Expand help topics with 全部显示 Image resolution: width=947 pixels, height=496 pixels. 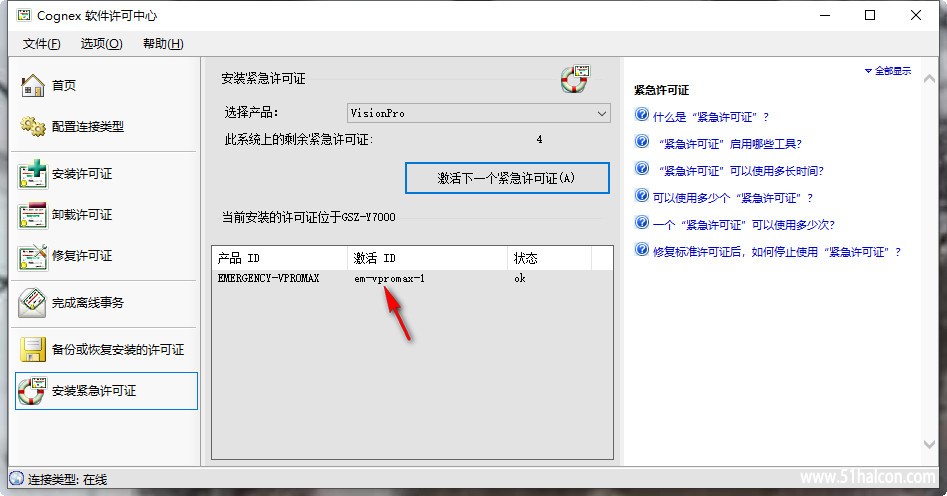tap(887, 71)
